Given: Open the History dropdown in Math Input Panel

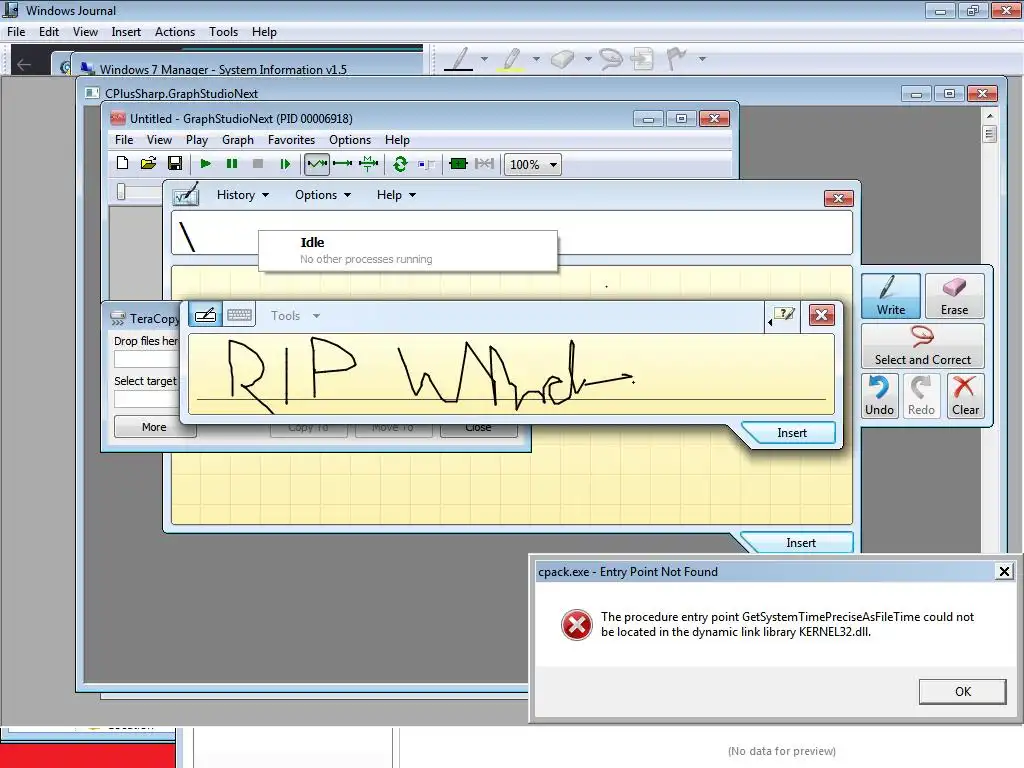Looking at the screenshot, I should pyautogui.click(x=243, y=195).
